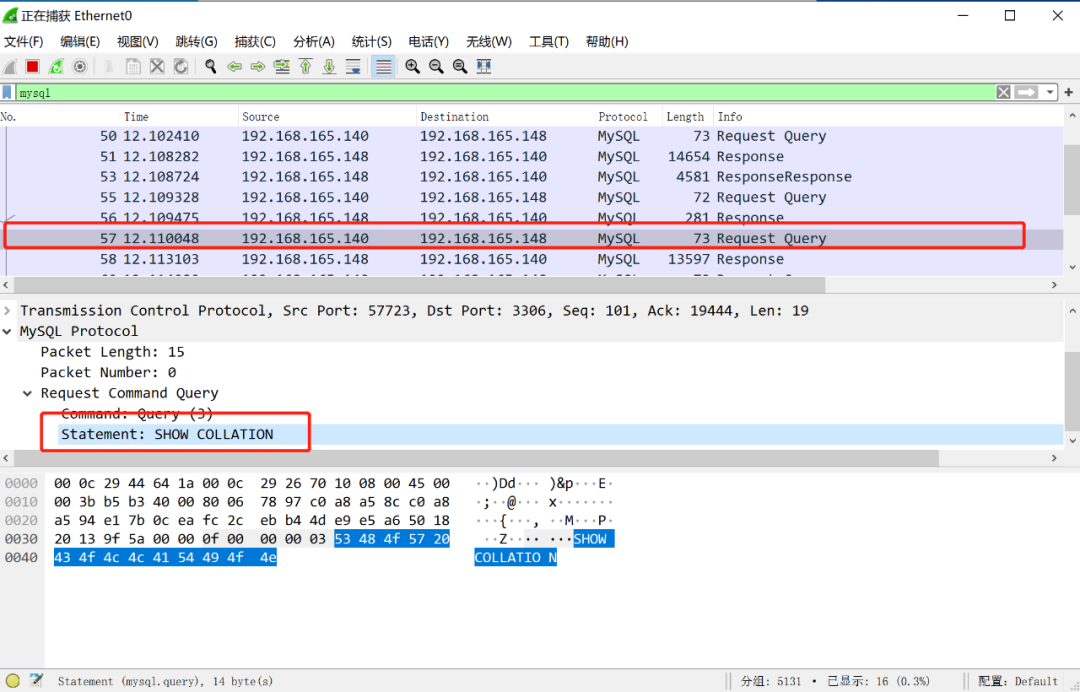Collapse the MySQL Protocol tree node
The image size is (1080, 692).
point(8,331)
